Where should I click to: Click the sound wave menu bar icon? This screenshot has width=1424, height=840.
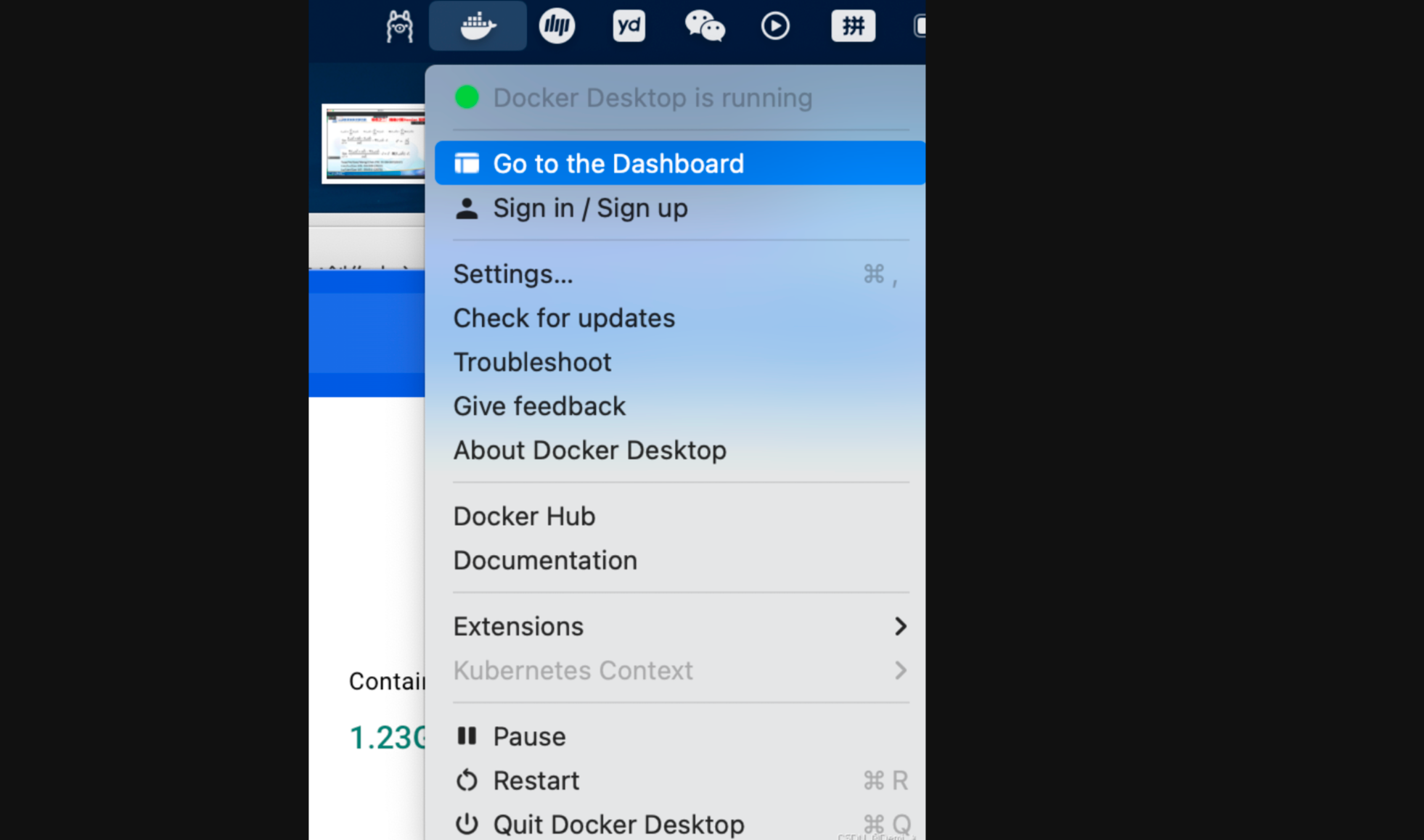[557, 26]
